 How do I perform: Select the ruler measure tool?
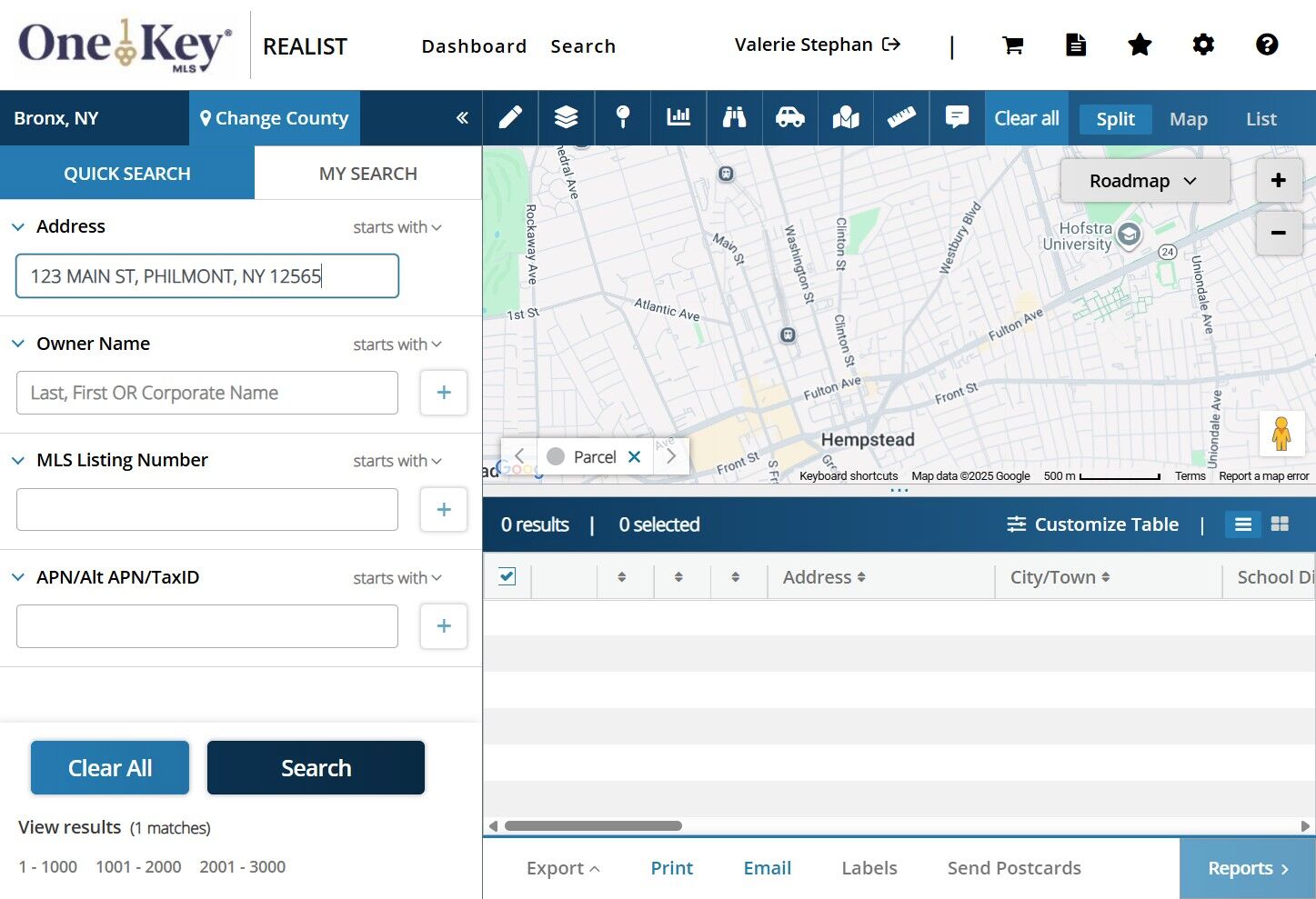(x=901, y=117)
